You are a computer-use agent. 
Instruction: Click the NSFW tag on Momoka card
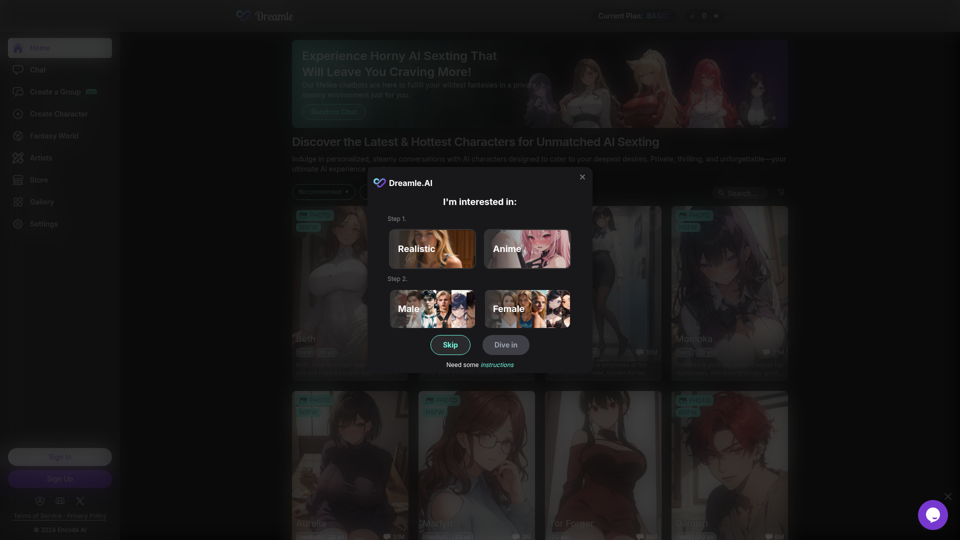(688, 227)
